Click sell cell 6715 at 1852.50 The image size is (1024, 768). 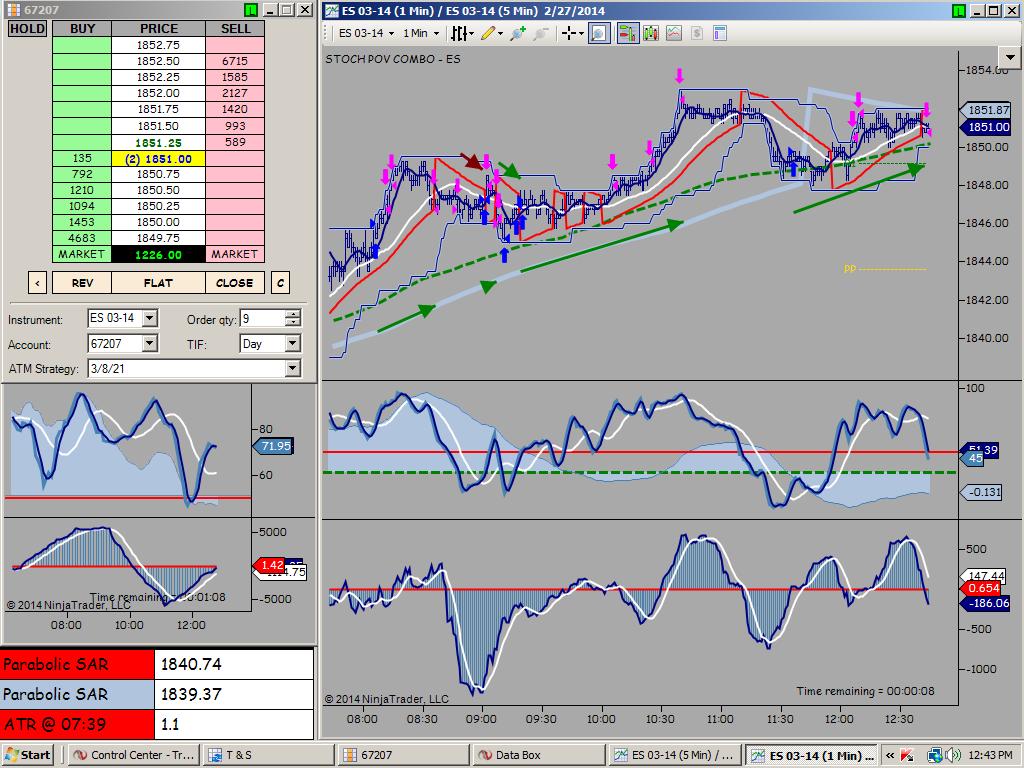click(234, 61)
